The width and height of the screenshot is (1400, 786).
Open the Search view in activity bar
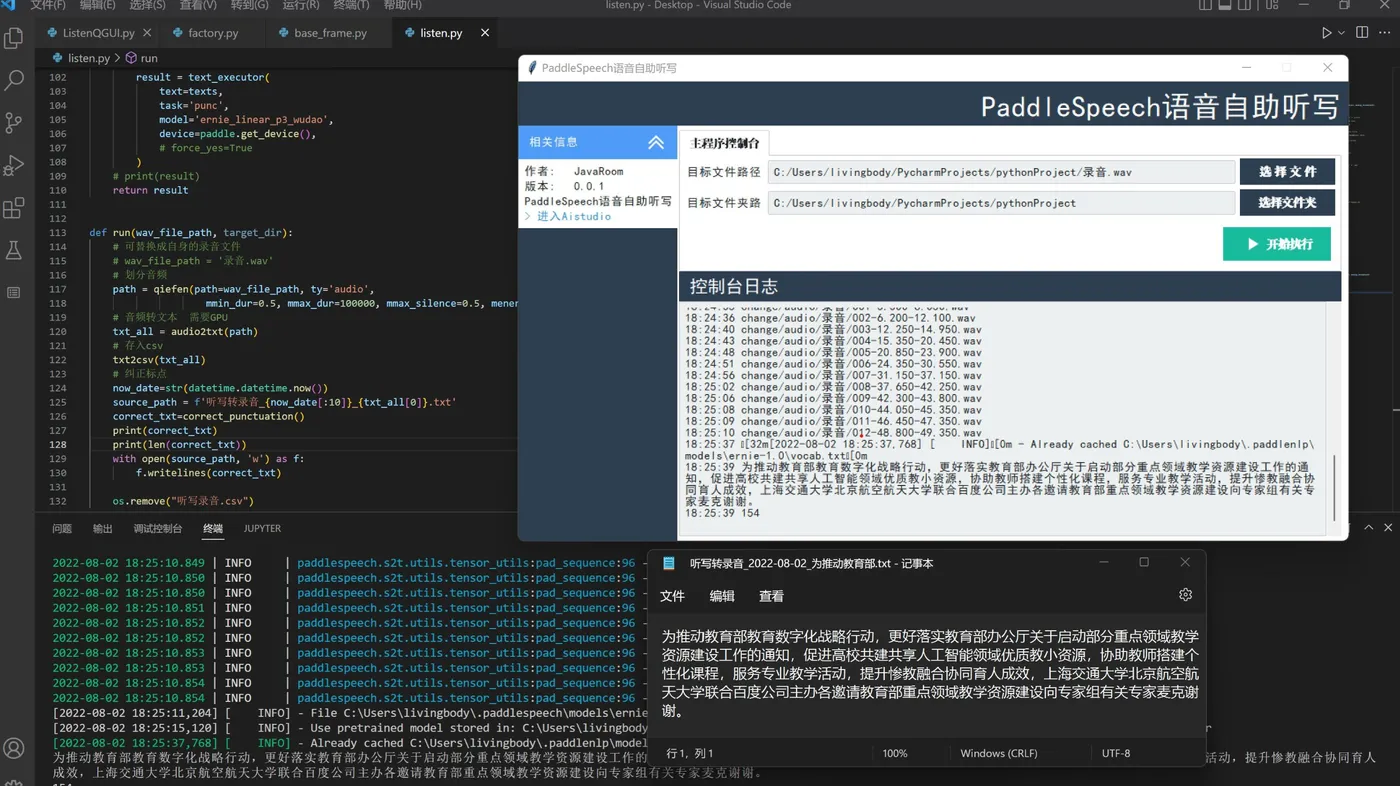click(14, 80)
